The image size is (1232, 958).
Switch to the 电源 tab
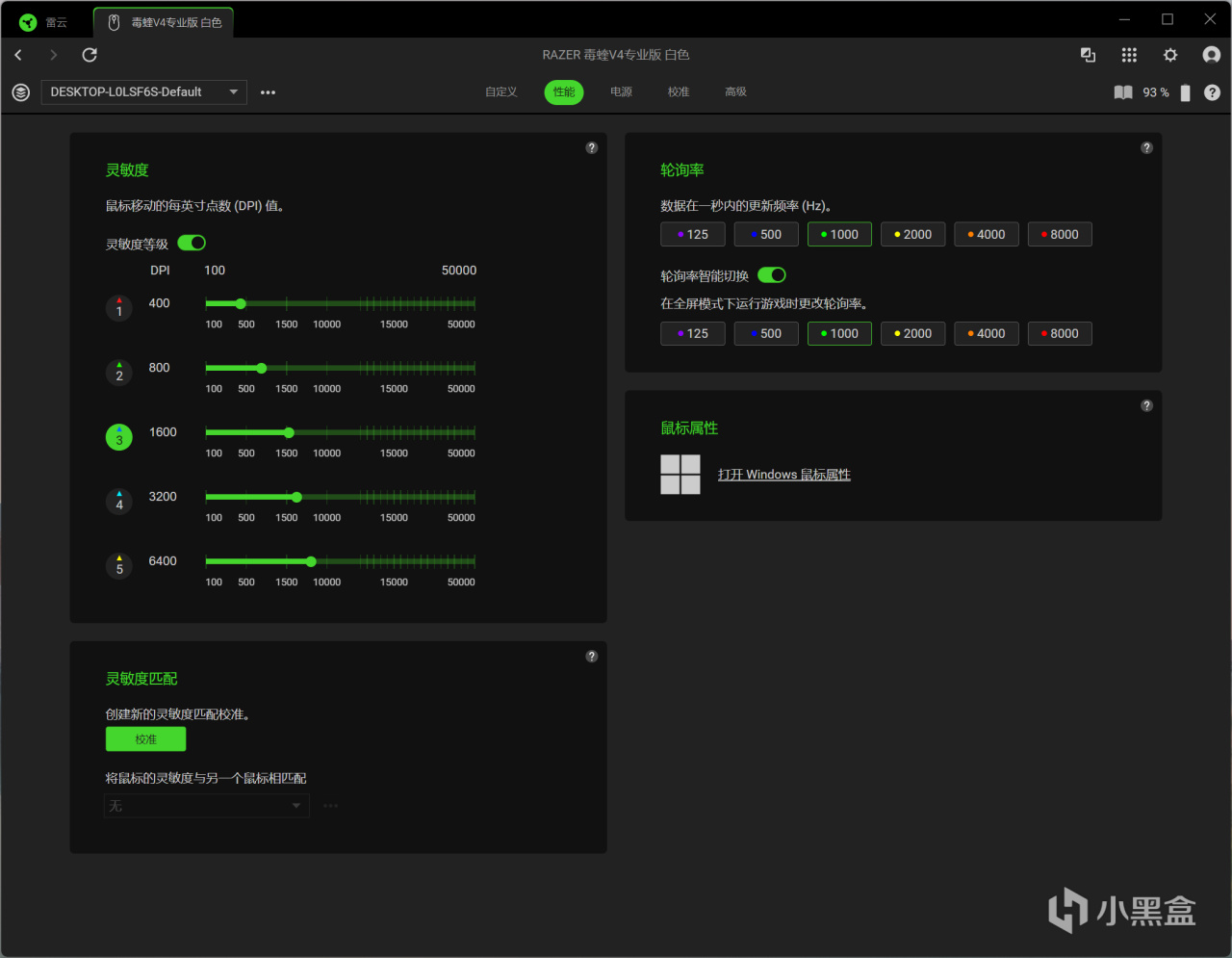[621, 92]
